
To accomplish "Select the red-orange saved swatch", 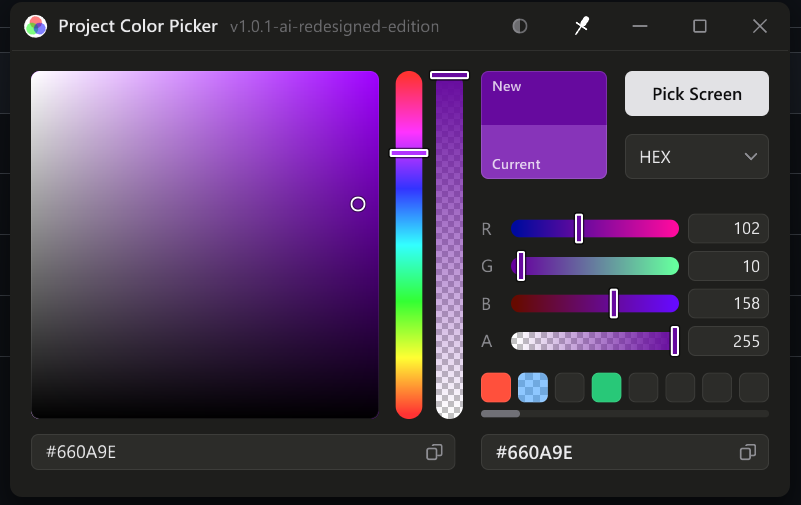I will (496, 388).
